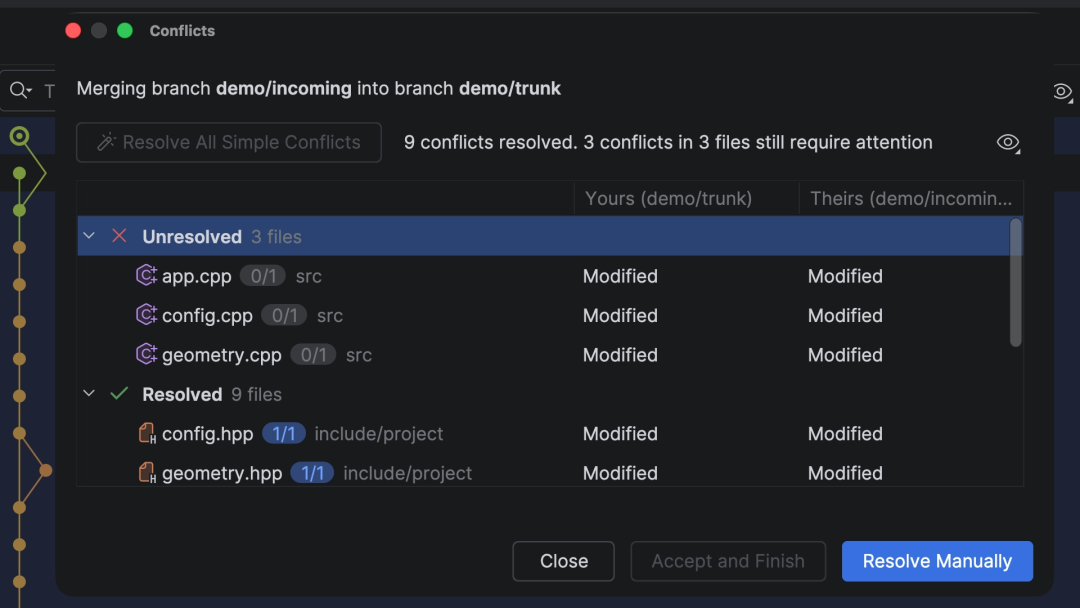The width and height of the screenshot is (1080, 608).
Task: Collapse the Resolved files group
Action: [89, 393]
